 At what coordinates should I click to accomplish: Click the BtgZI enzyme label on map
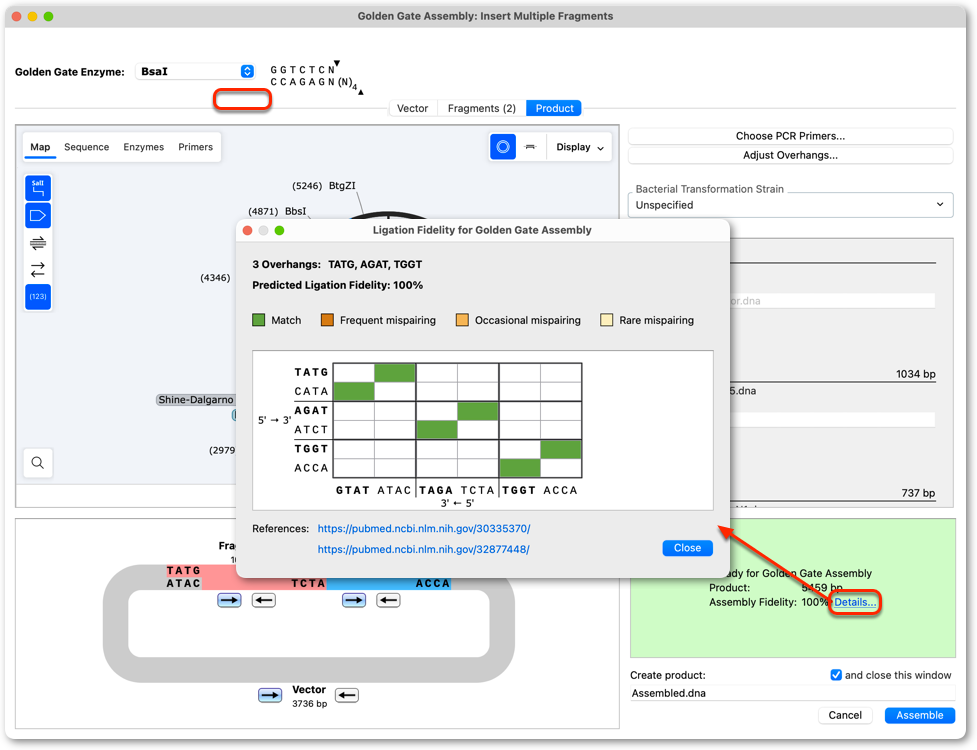342,186
